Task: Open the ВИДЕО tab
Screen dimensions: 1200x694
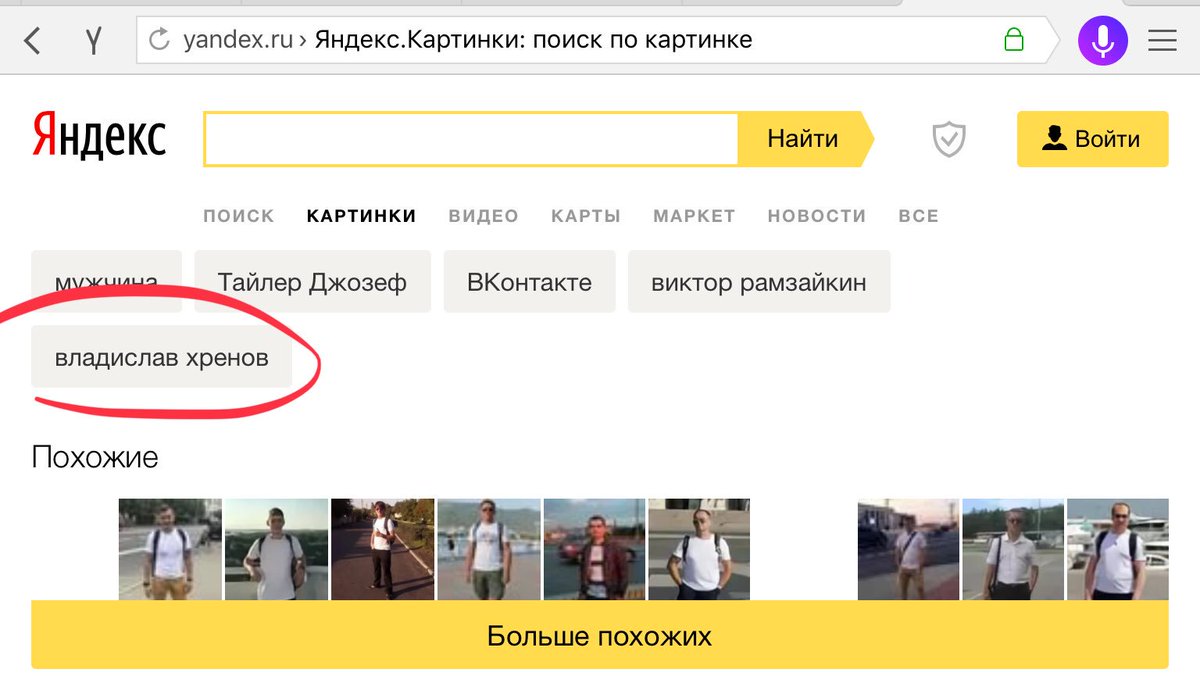Action: click(x=484, y=216)
